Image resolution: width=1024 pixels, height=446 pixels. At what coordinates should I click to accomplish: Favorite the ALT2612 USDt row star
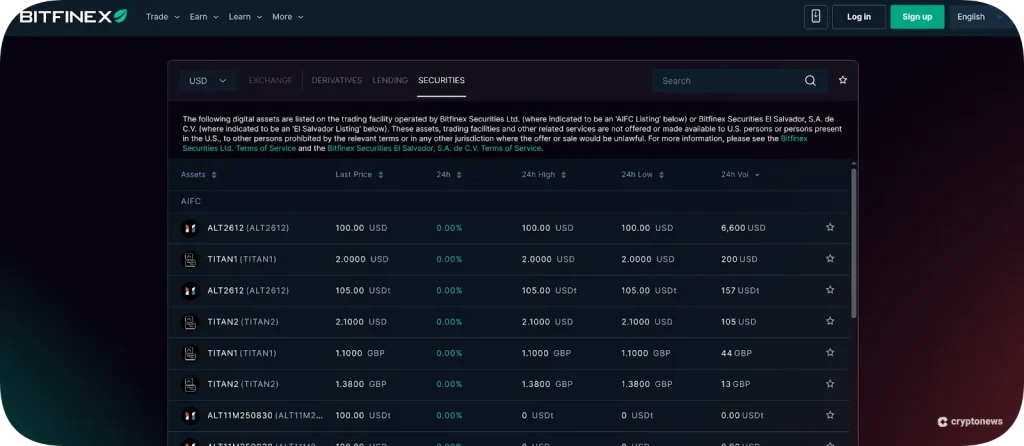830,290
